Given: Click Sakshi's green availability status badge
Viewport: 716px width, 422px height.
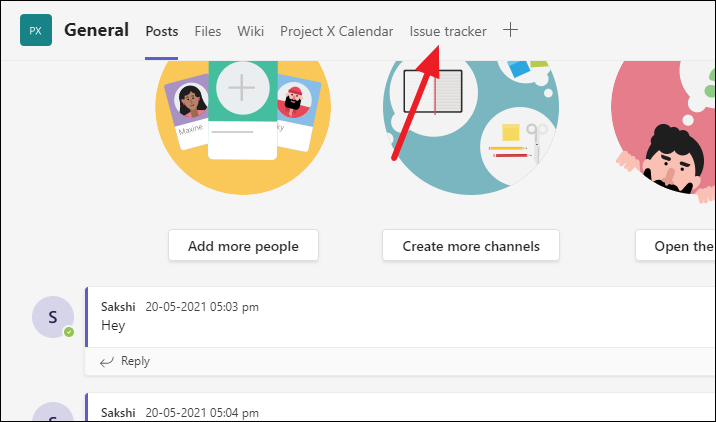Looking at the screenshot, I should click(x=69, y=332).
